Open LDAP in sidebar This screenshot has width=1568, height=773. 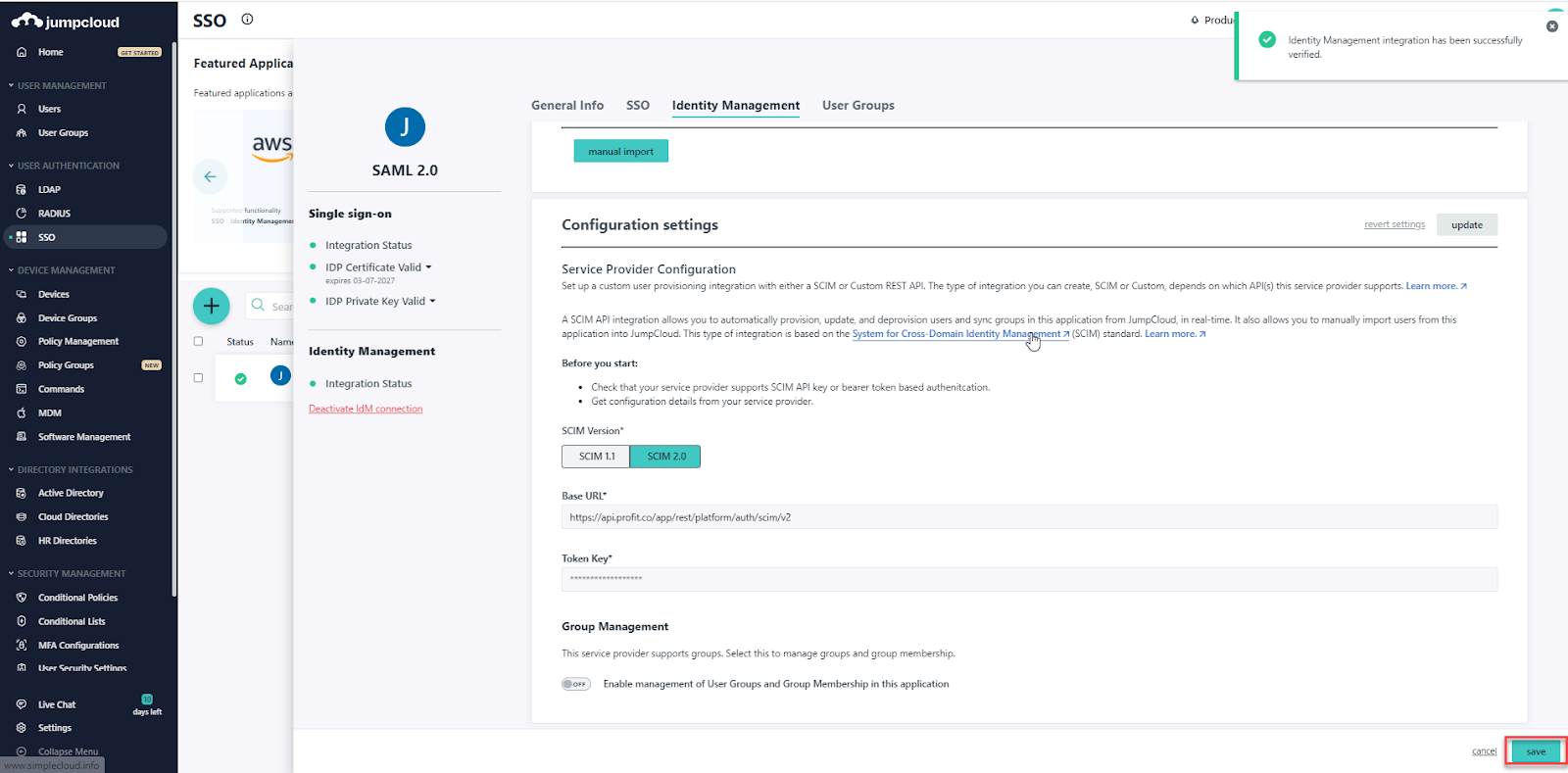click(x=49, y=190)
